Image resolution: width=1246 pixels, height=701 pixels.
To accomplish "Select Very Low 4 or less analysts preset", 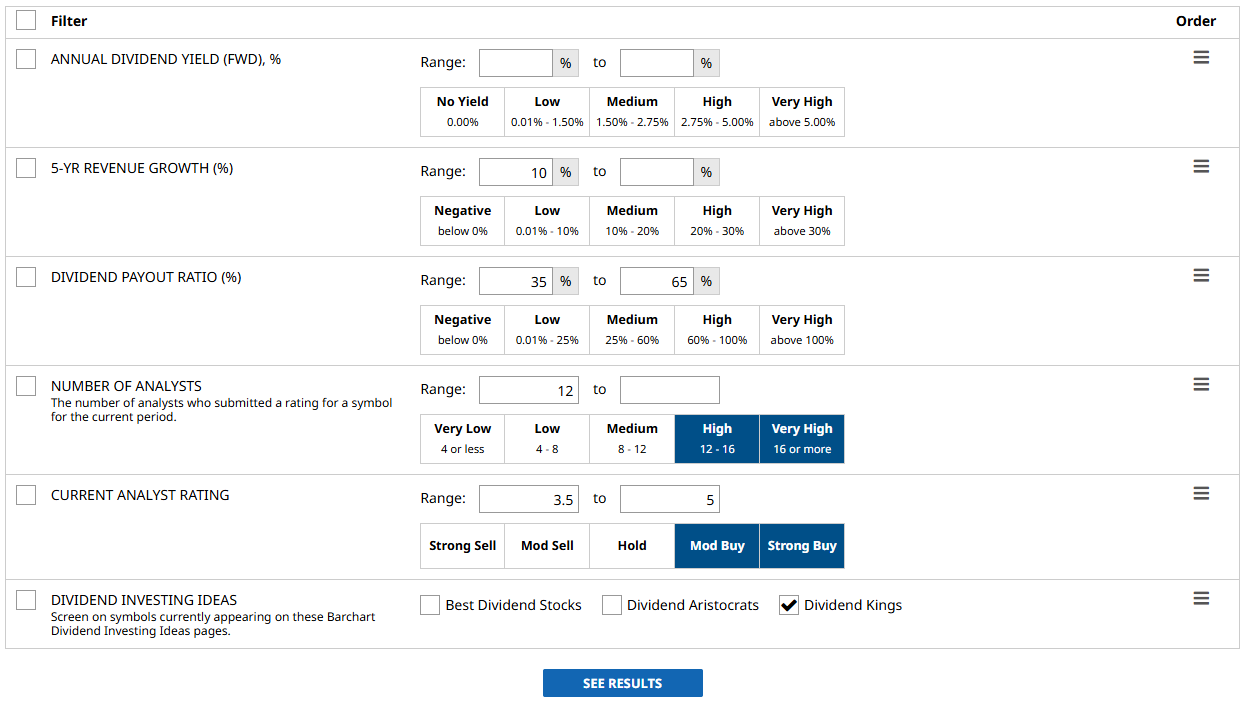I will (x=462, y=438).
